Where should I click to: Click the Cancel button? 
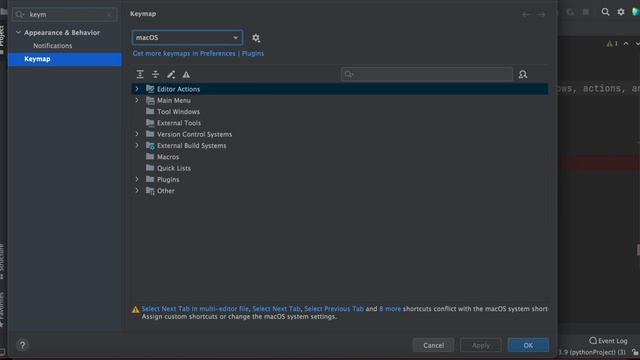click(x=433, y=345)
